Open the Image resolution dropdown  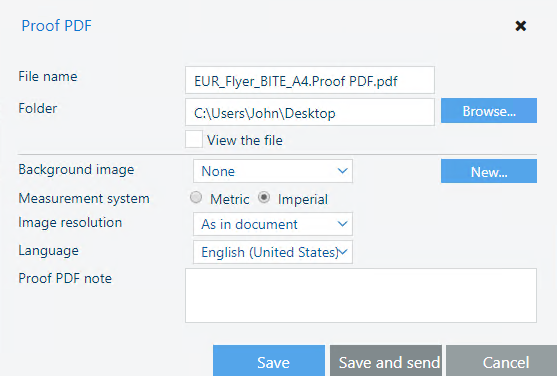(273, 224)
